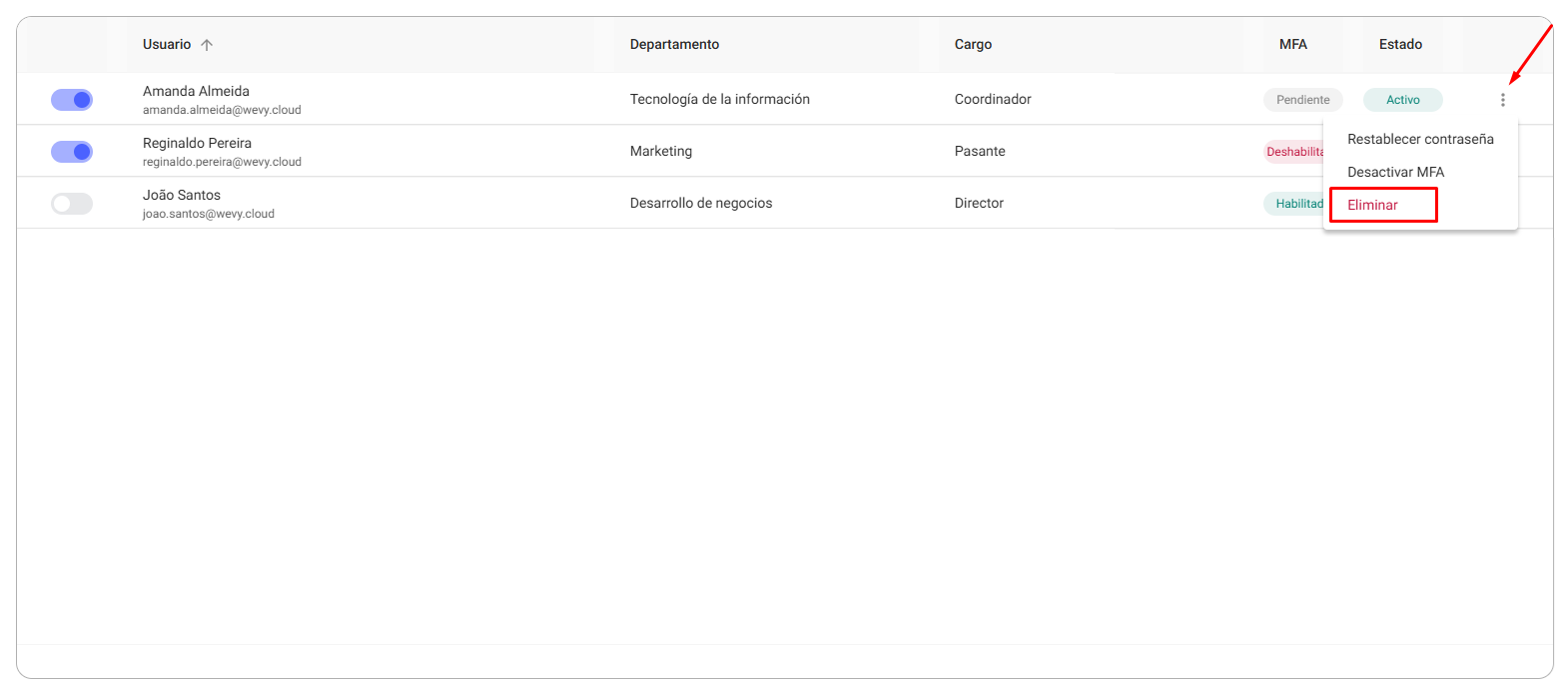Disable Reginaldo Pereira's user switch
Viewport: 1568px width, 698px height.
72,152
